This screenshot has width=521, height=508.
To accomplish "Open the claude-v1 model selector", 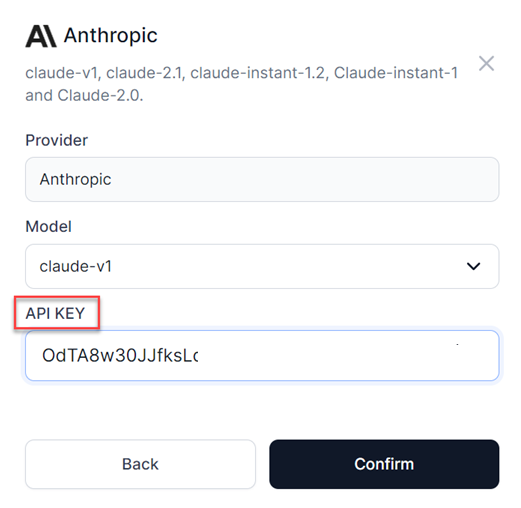I will pos(262,266).
